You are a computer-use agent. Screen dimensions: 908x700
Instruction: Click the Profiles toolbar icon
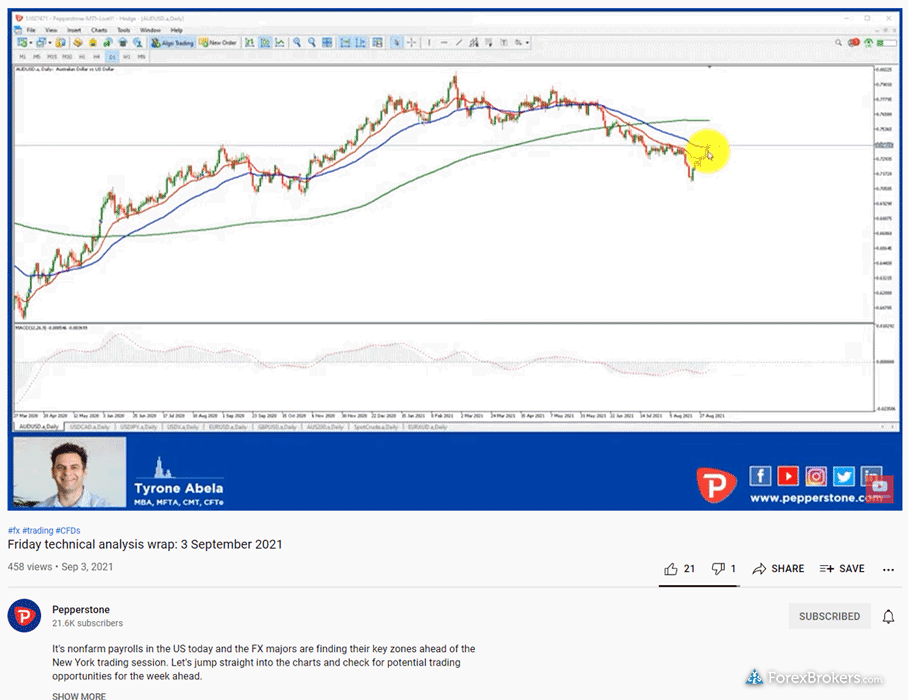pyautogui.click(x=41, y=43)
